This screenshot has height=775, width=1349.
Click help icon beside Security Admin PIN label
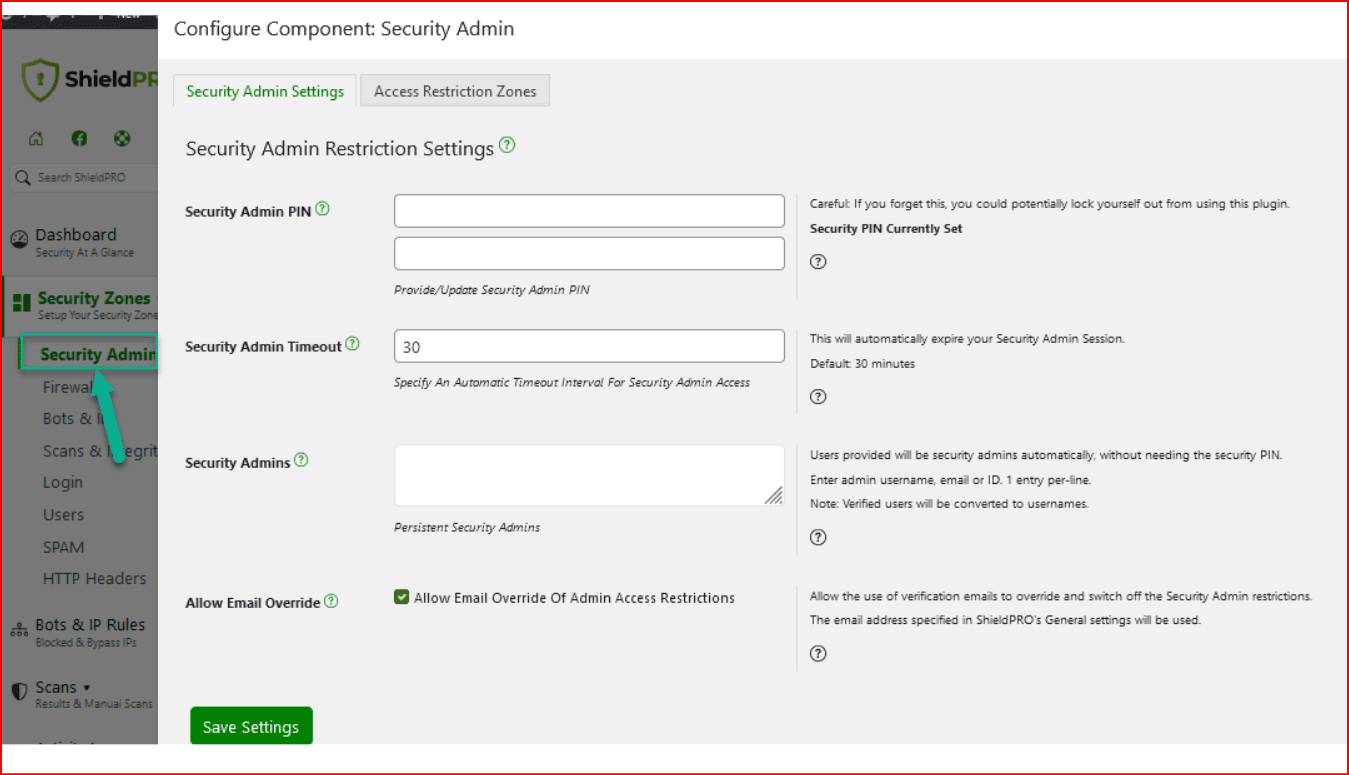[x=322, y=210]
